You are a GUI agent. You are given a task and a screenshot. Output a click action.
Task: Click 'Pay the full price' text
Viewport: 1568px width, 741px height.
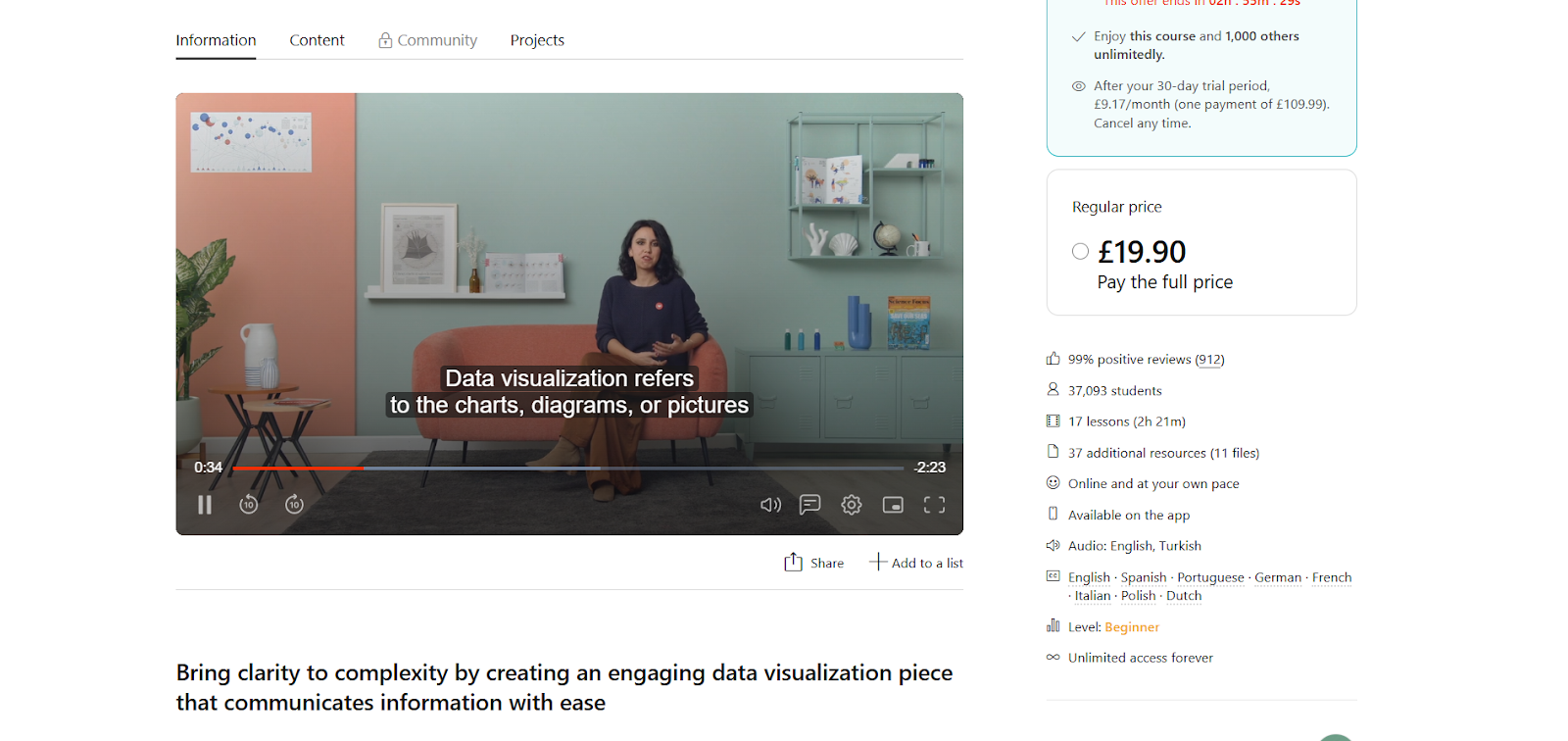1165,282
